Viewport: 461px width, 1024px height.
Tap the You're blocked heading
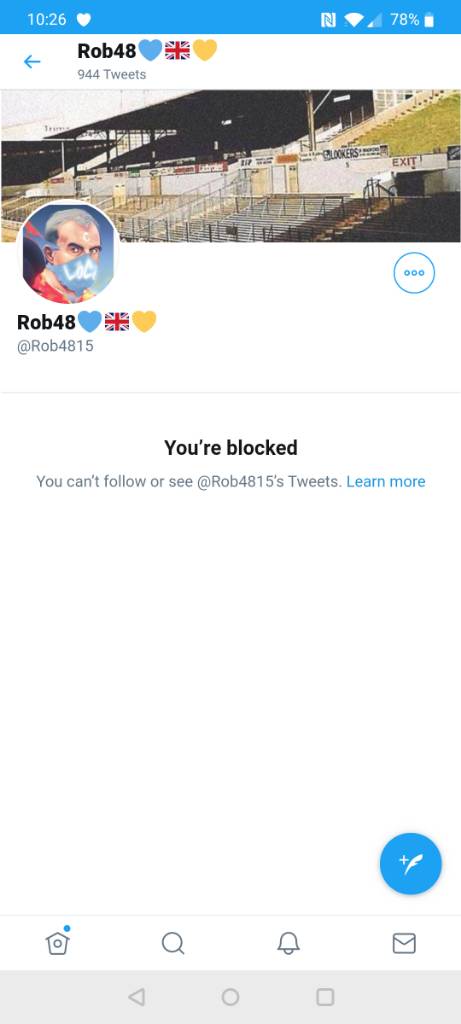click(x=230, y=447)
